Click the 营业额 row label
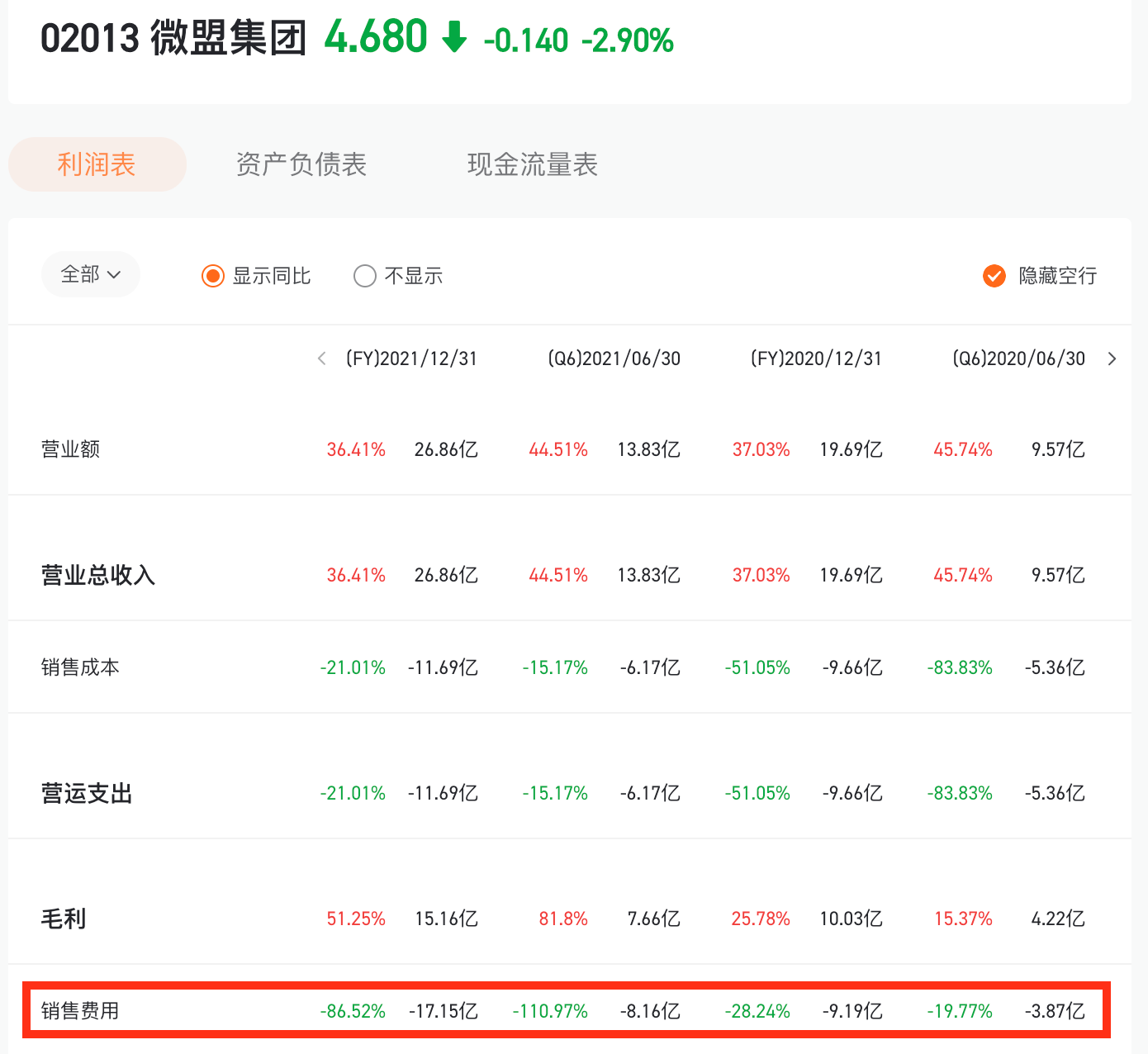1148x1054 pixels. coord(71,449)
